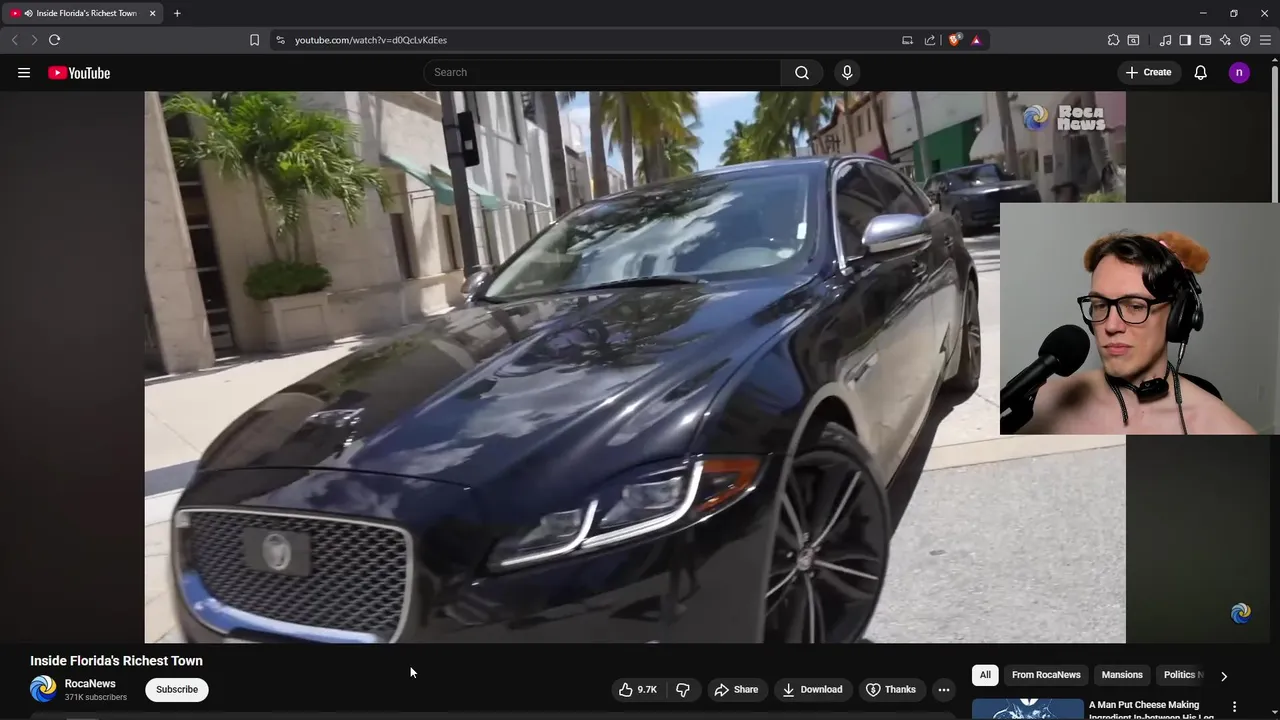Open more actions ellipsis beside Thanks
The height and width of the screenshot is (720, 1280).
(943, 689)
